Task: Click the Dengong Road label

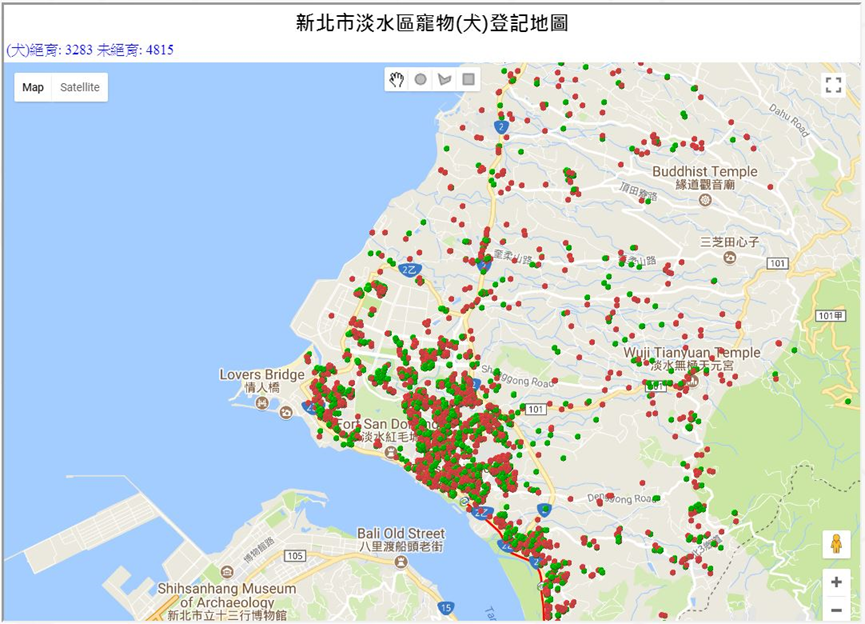Action: 622,498
